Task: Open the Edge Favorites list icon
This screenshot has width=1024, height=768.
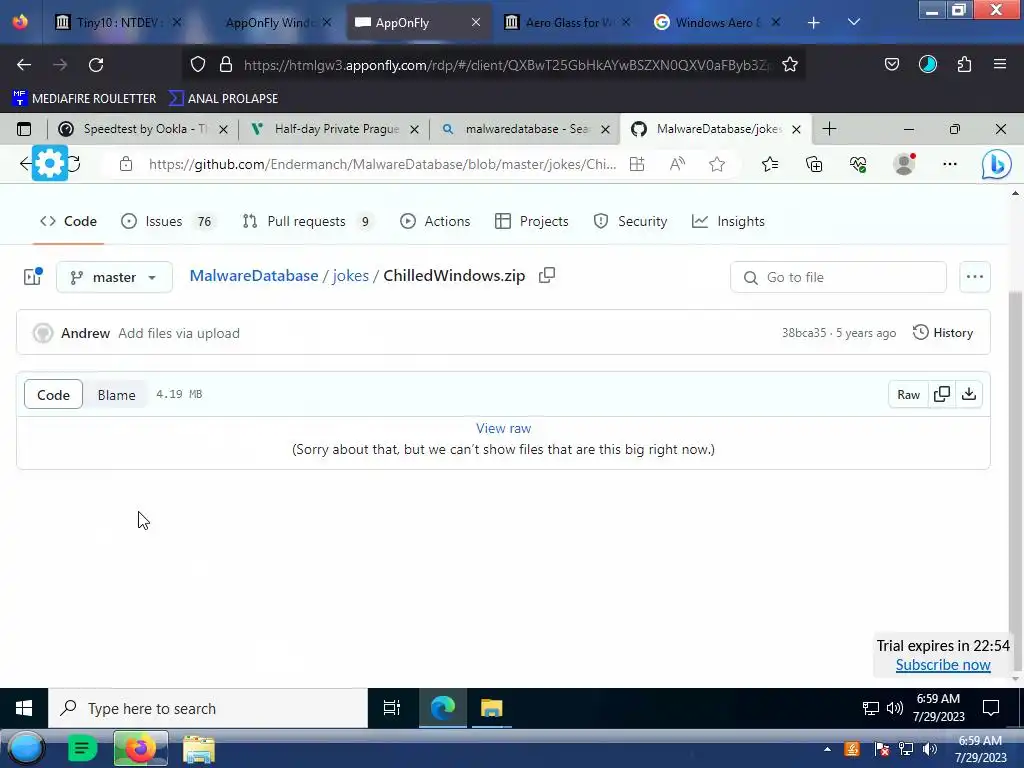Action: click(770, 165)
